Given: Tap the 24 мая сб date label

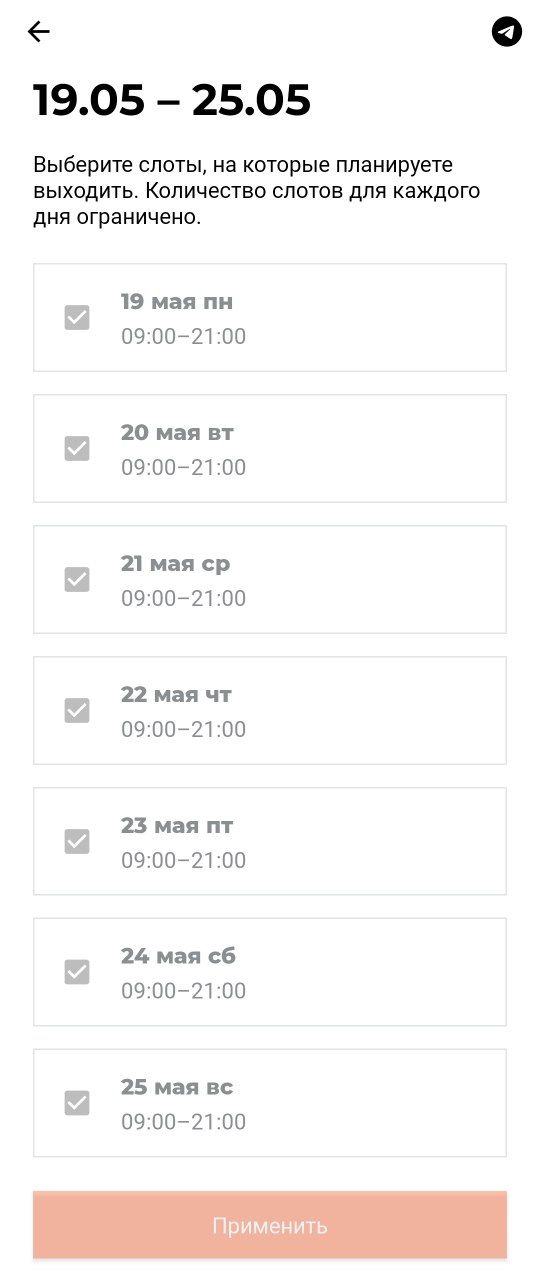Looking at the screenshot, I should 179,956.
